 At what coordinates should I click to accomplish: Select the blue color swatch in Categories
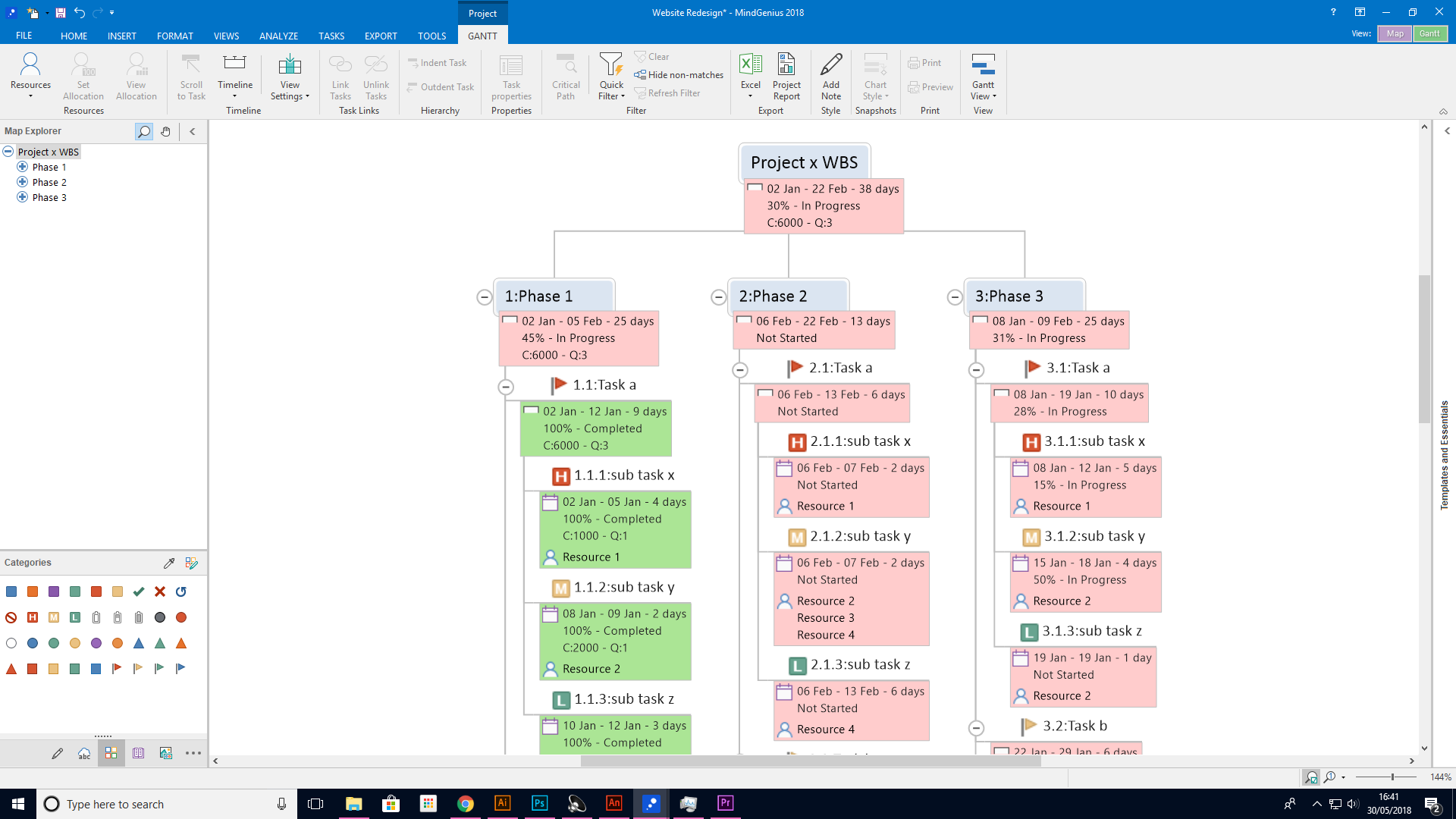click(x=11, y=591)
